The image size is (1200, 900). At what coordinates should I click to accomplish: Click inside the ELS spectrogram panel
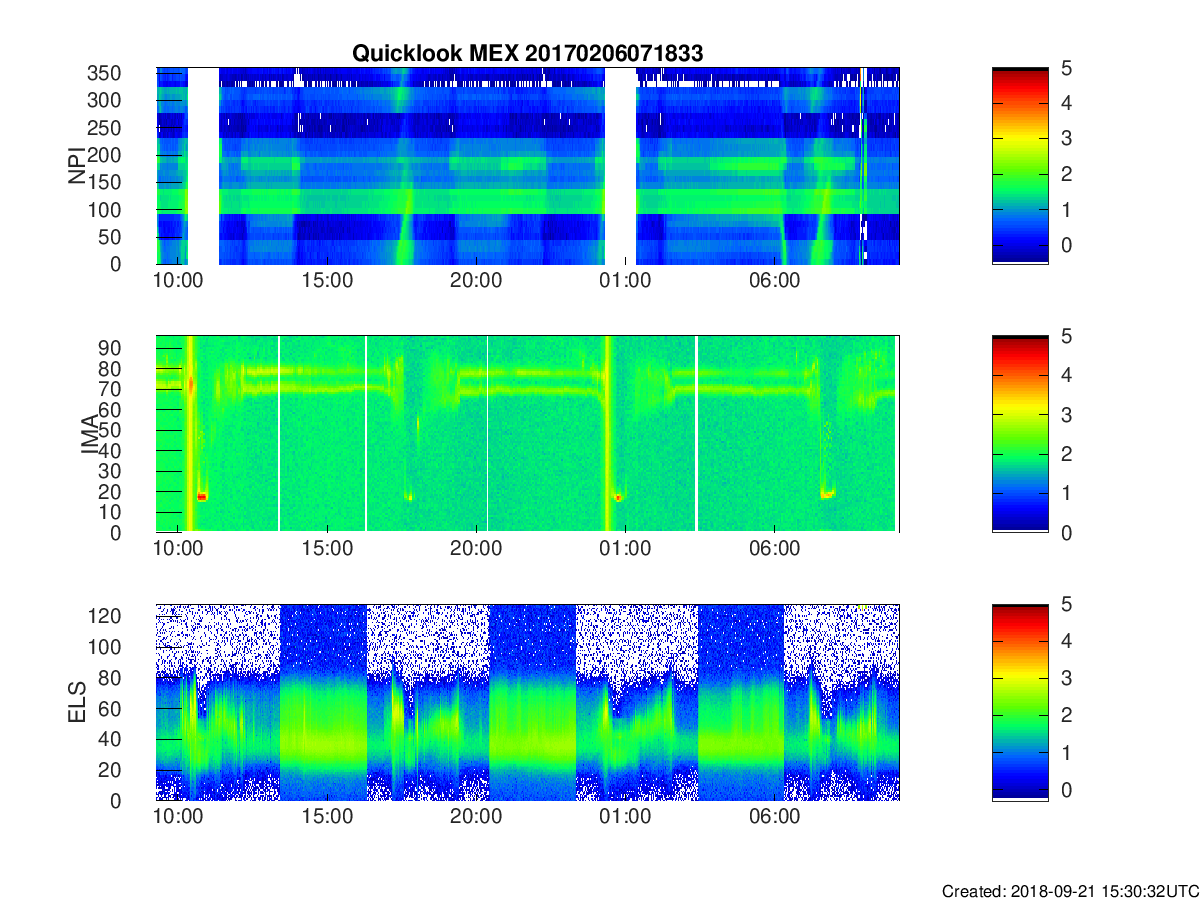pos(528,702)
